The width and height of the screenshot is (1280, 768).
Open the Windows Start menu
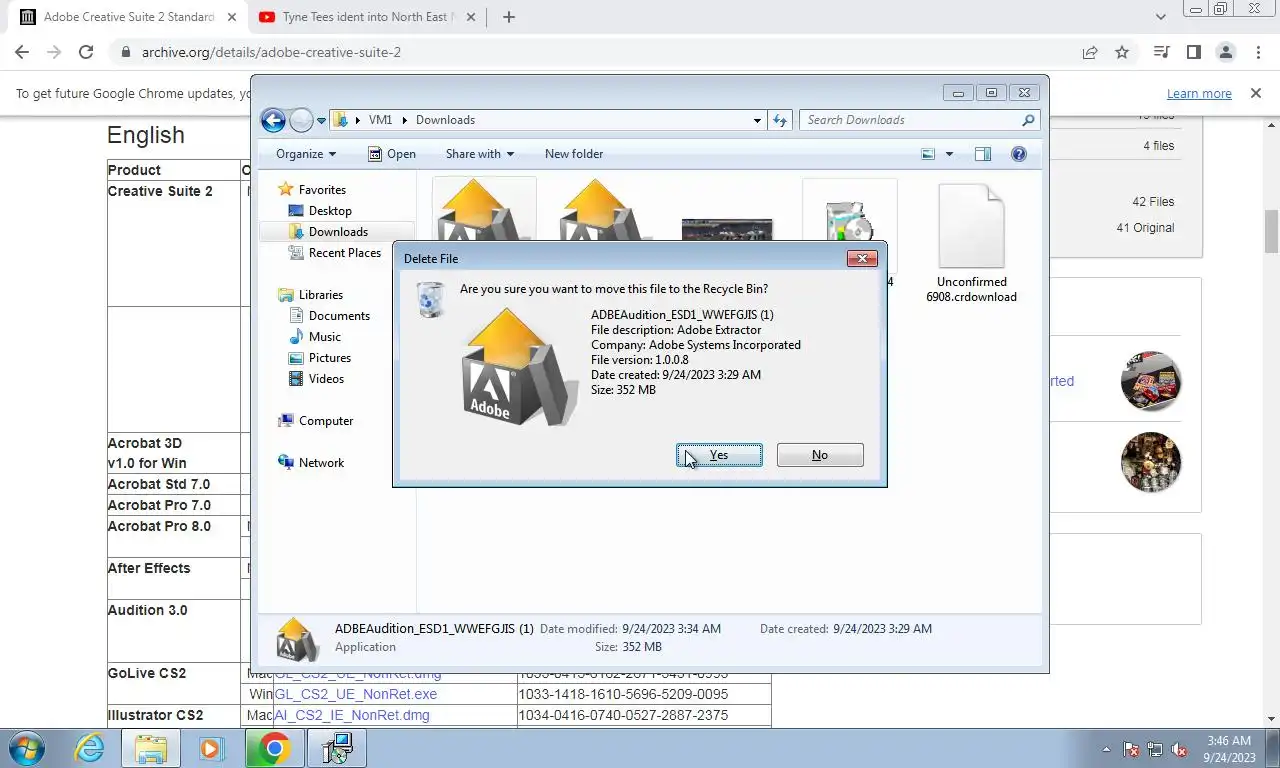27,748
